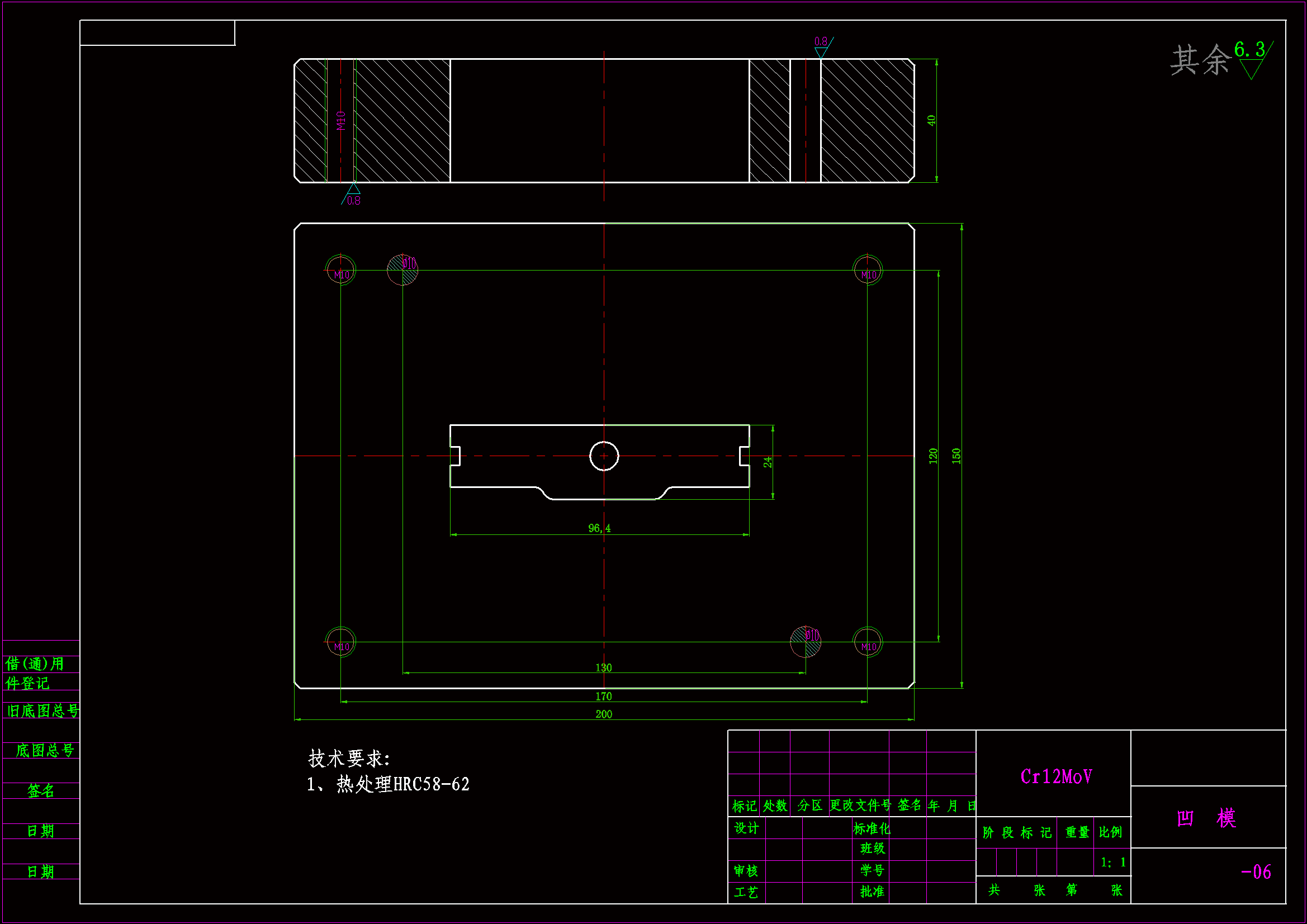
Task: Pick the top-left M10 threaded hole circle
Action: (340, 270)
